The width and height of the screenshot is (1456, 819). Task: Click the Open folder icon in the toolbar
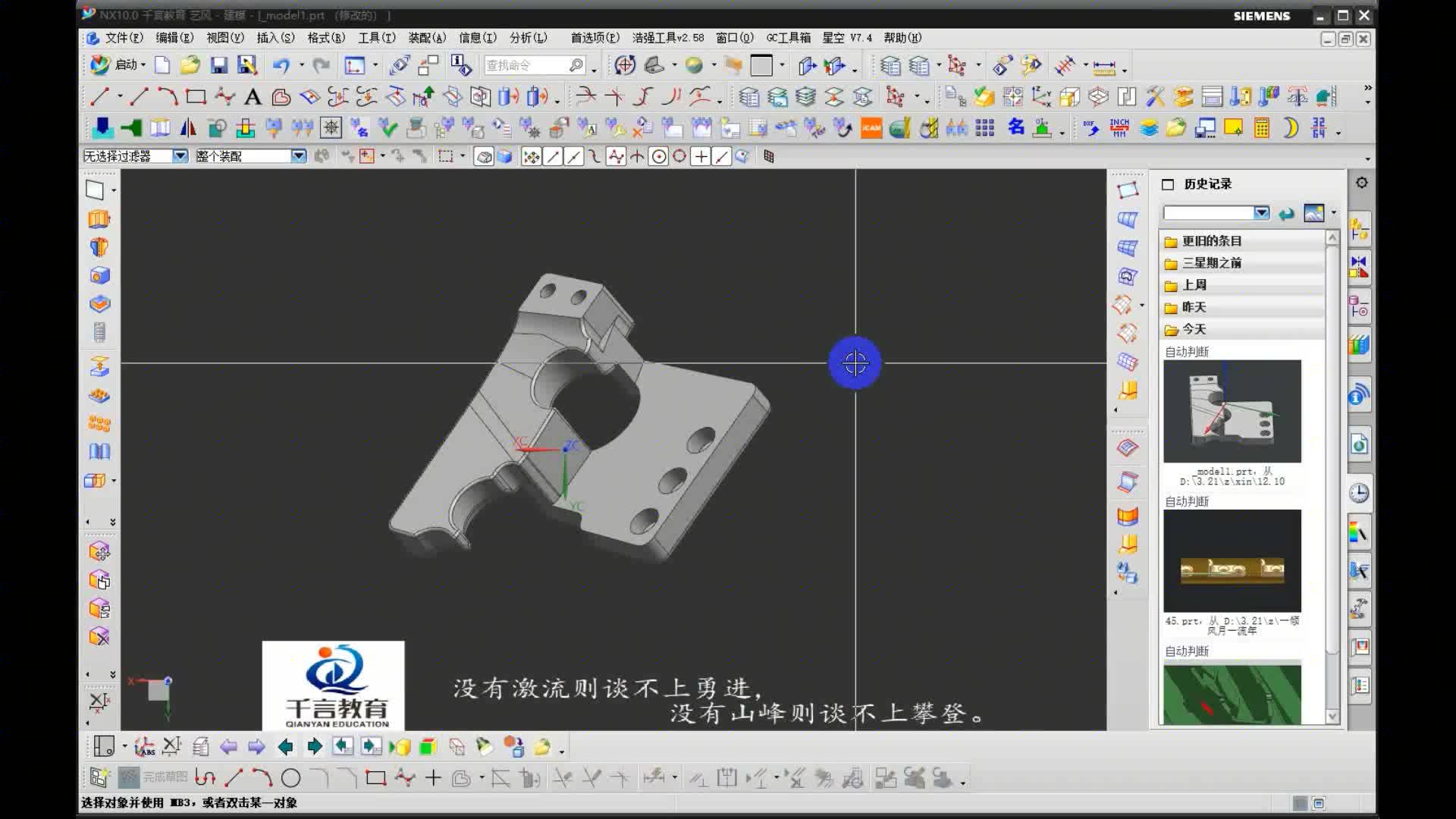(x=190, y=65)
